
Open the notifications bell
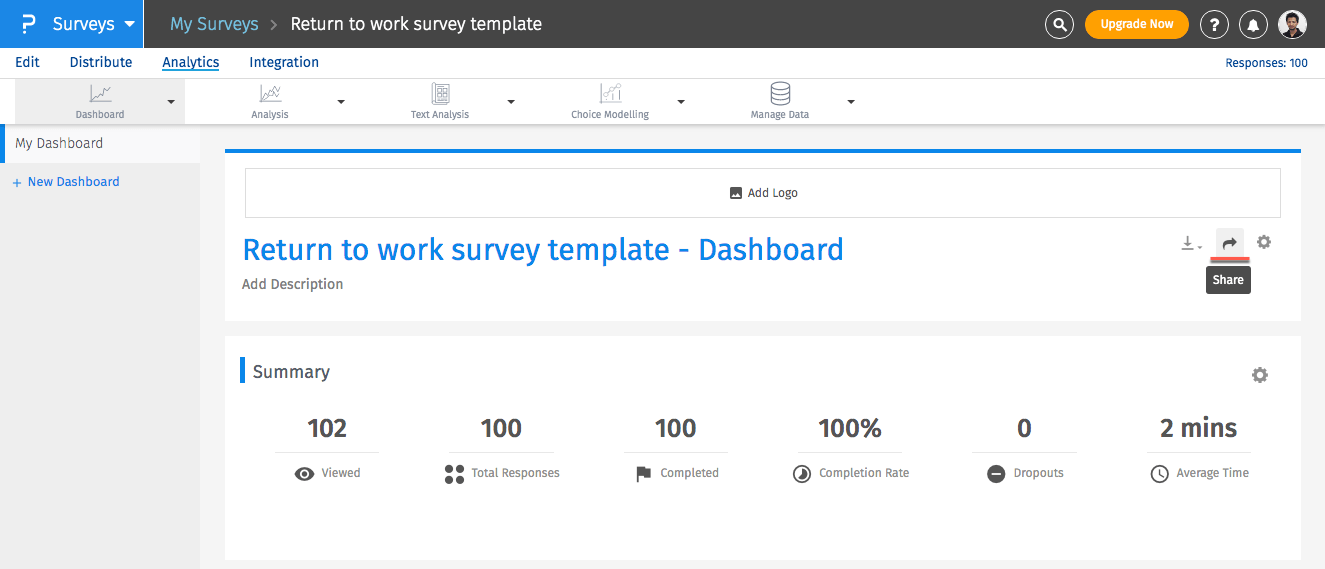(x=1252, y=25)
